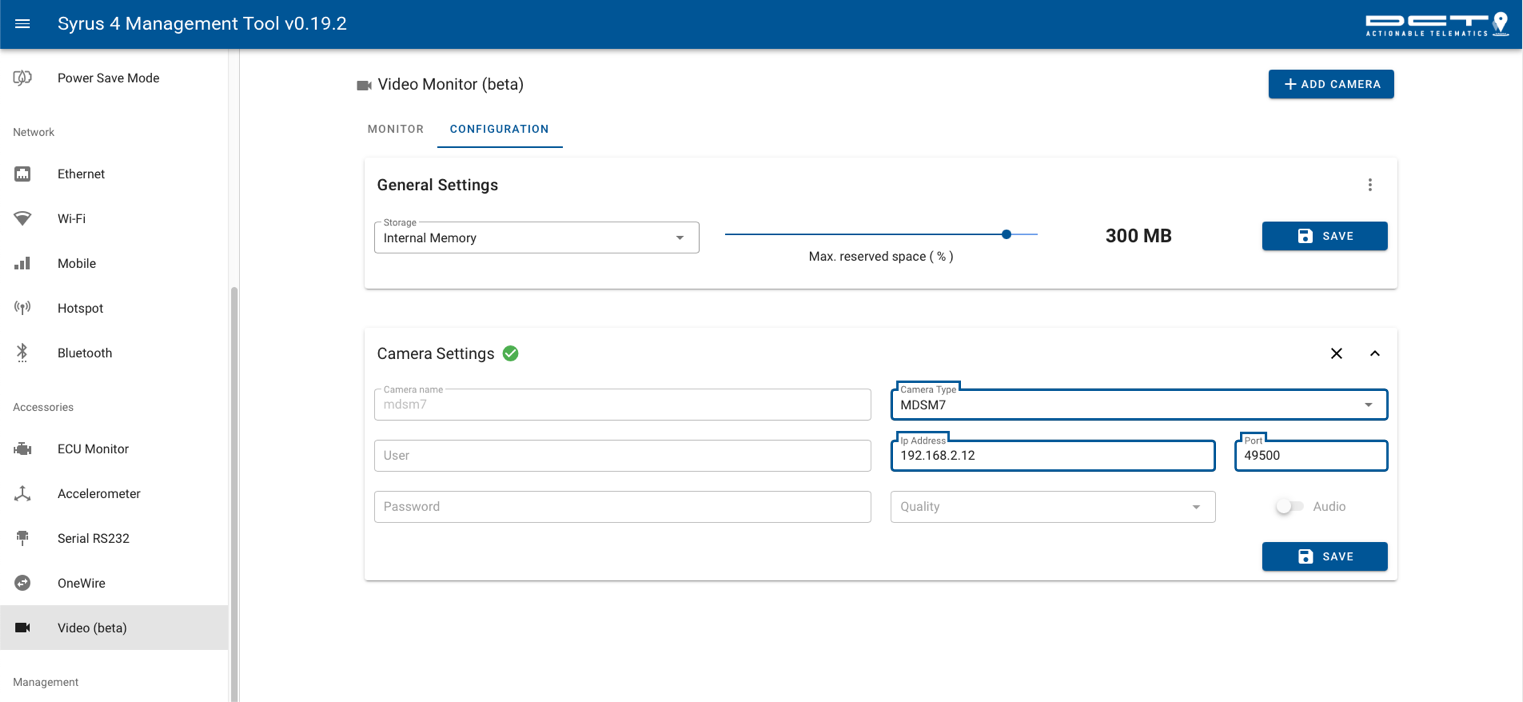Click the green check status icon
The image size is (1523, 702).
point(511,353)
